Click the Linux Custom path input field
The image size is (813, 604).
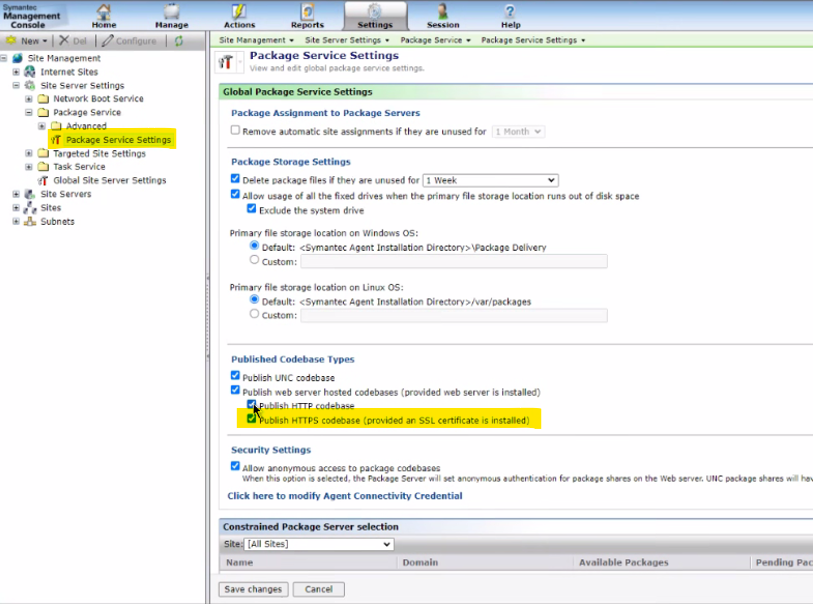pyautogui.click(x=453, y=315)
